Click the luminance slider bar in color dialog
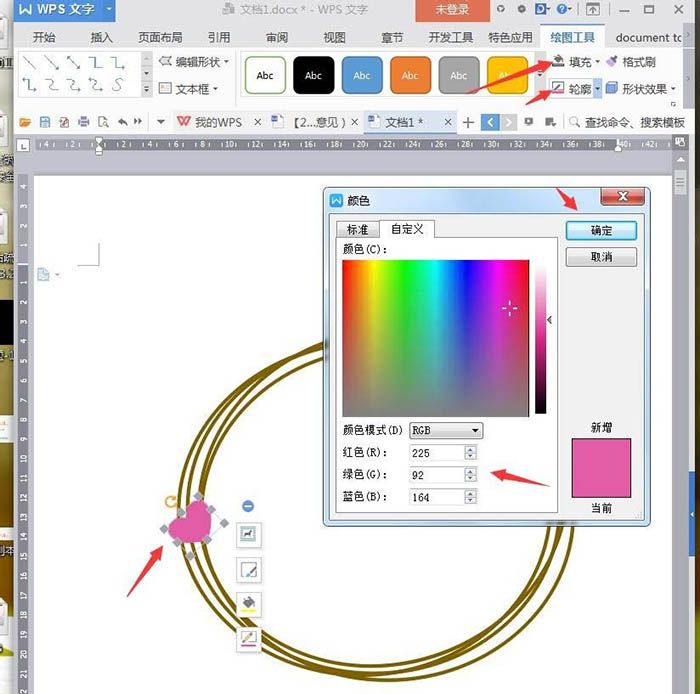Image resolution: width=700 pixels, height=694 pixels. tap(540, 340)
